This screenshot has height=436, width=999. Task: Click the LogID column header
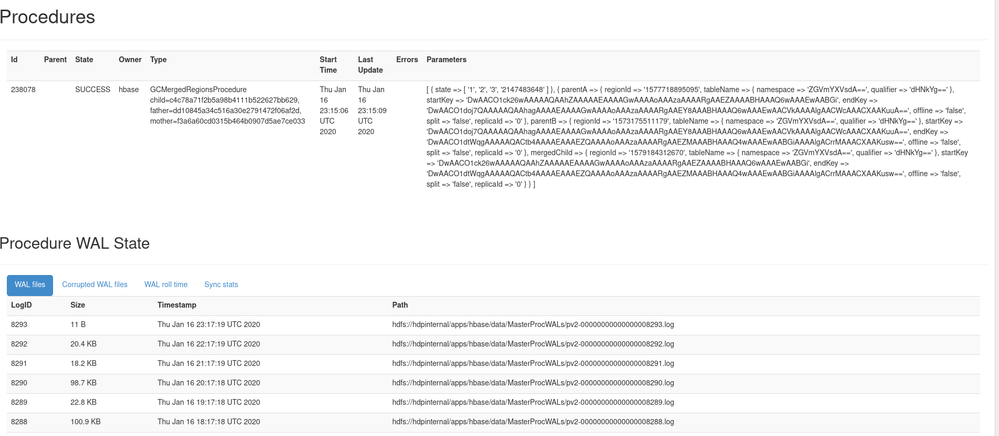click(21, 305)
